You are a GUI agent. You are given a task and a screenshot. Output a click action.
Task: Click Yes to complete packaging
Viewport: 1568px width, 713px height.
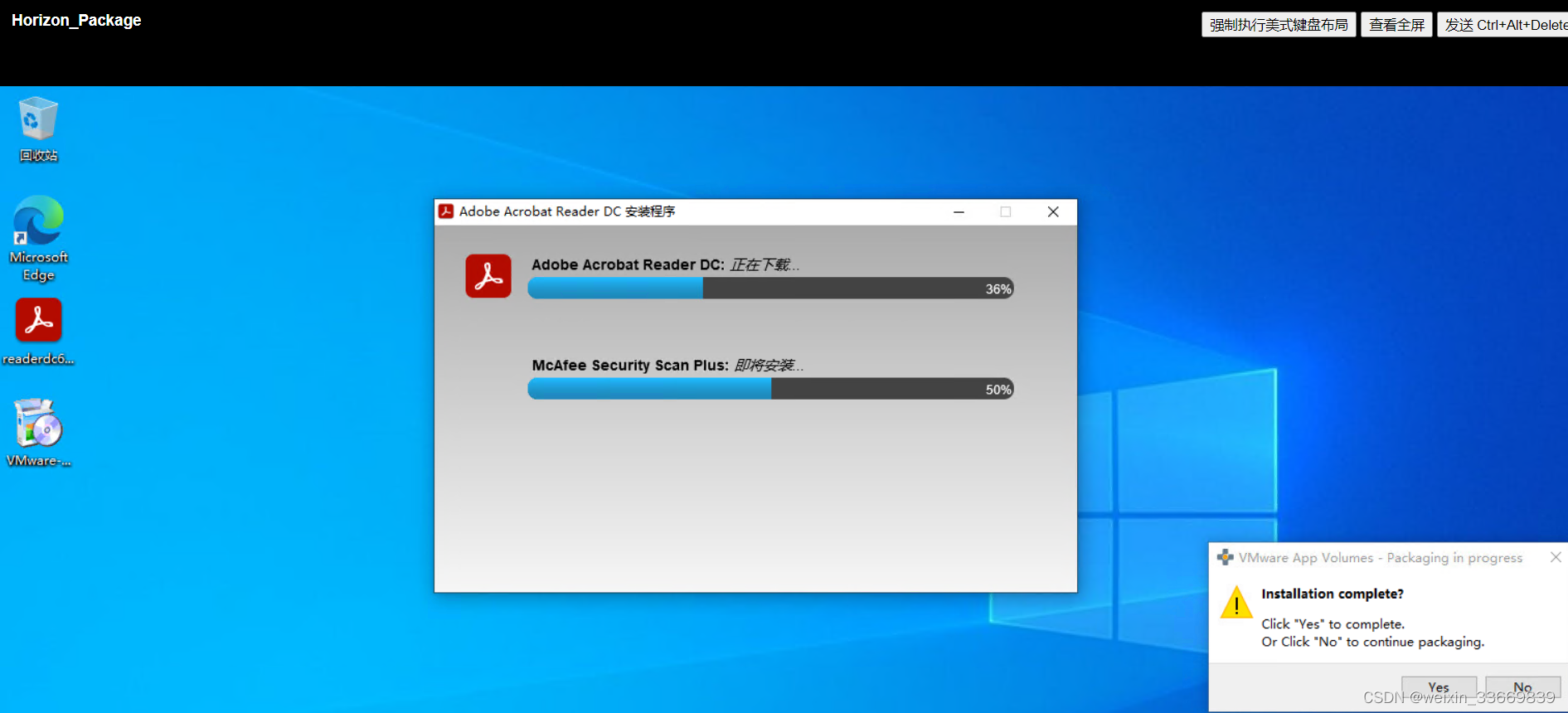click(1439, 687)
